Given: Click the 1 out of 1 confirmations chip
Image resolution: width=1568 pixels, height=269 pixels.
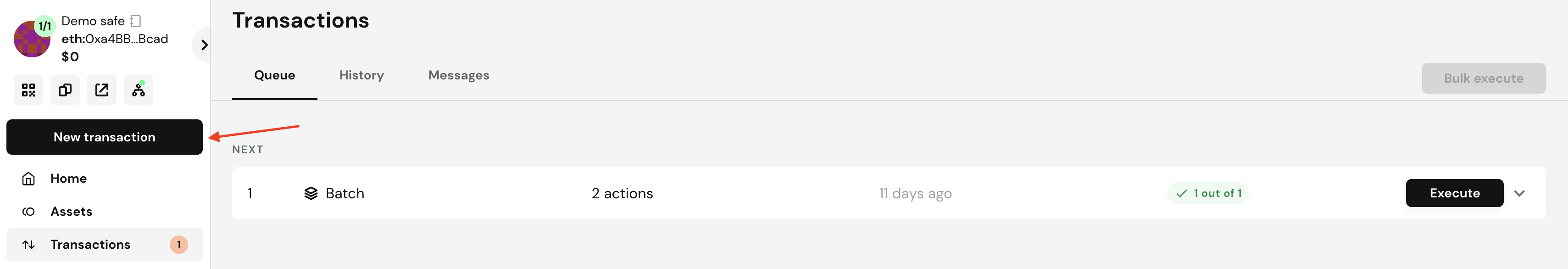Looking at the screenshot, I should [1207, 193].
